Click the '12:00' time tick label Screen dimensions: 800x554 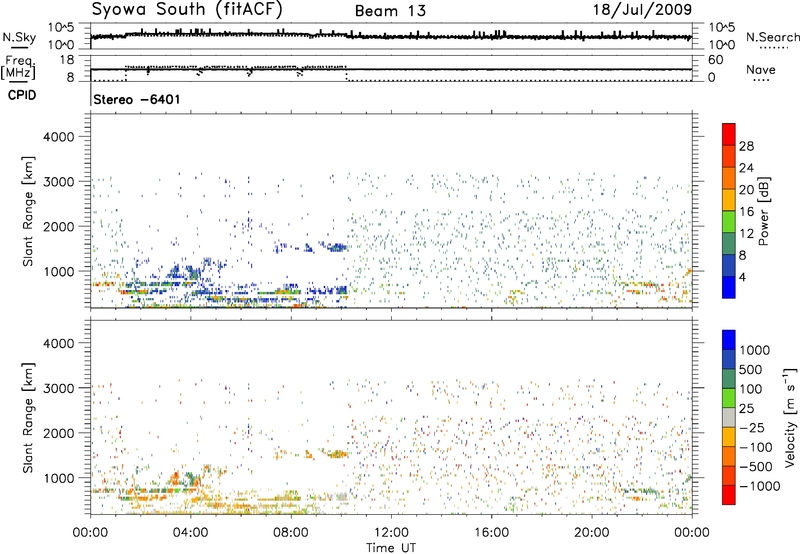pyautogui.click(x=391, y=533)
